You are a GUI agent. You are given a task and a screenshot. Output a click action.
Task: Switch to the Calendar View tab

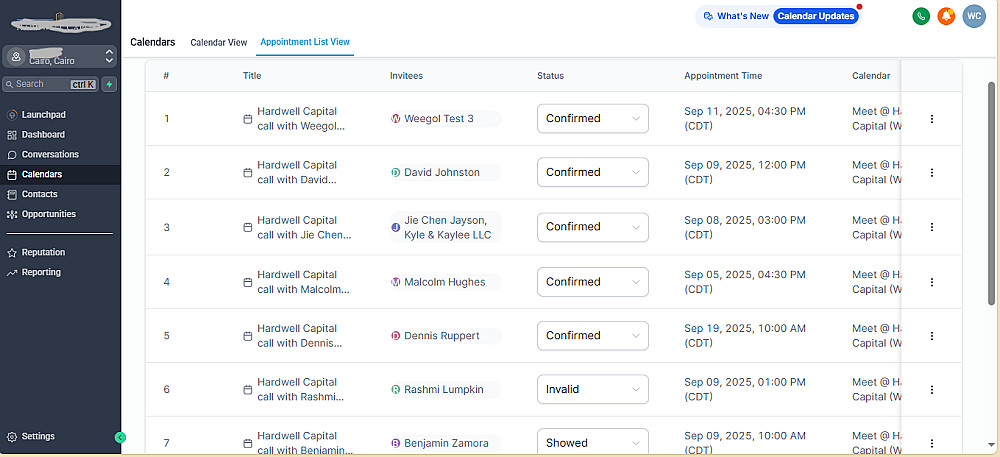[x=218, y=42]
